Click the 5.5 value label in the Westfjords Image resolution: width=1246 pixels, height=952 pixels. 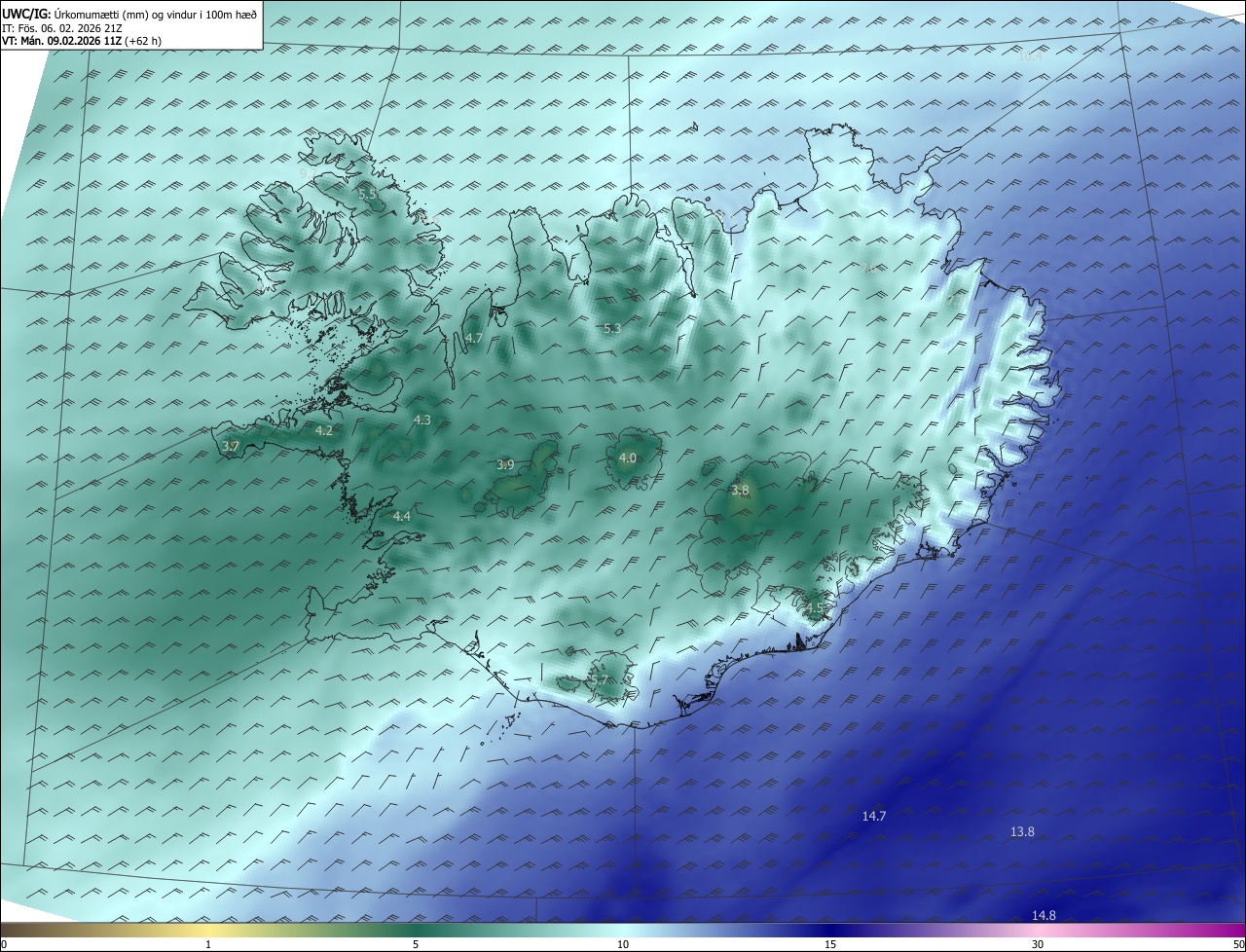(368, 195)
